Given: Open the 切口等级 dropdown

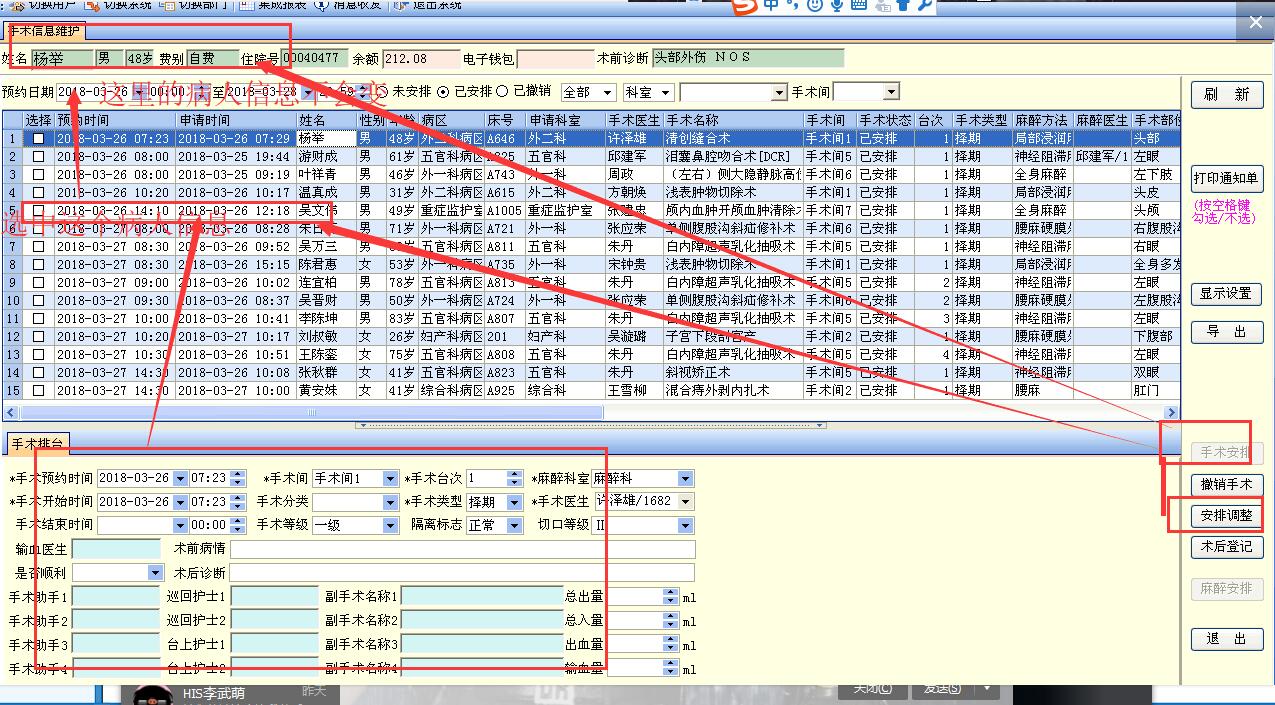Looking at the screenshot, I should pyautogui.click(x=685, y=524).
